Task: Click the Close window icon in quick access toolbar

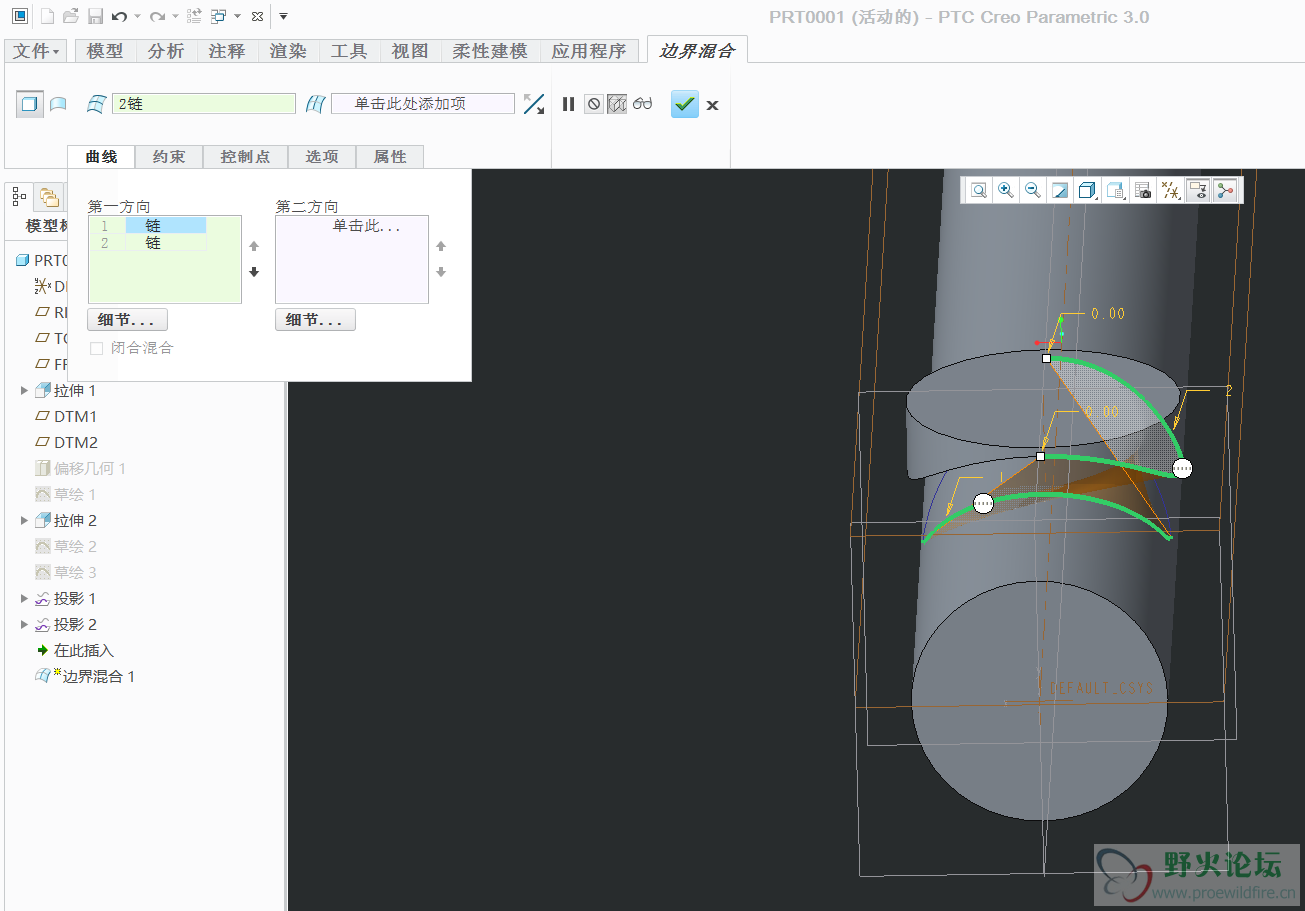Action: [257, 16]
